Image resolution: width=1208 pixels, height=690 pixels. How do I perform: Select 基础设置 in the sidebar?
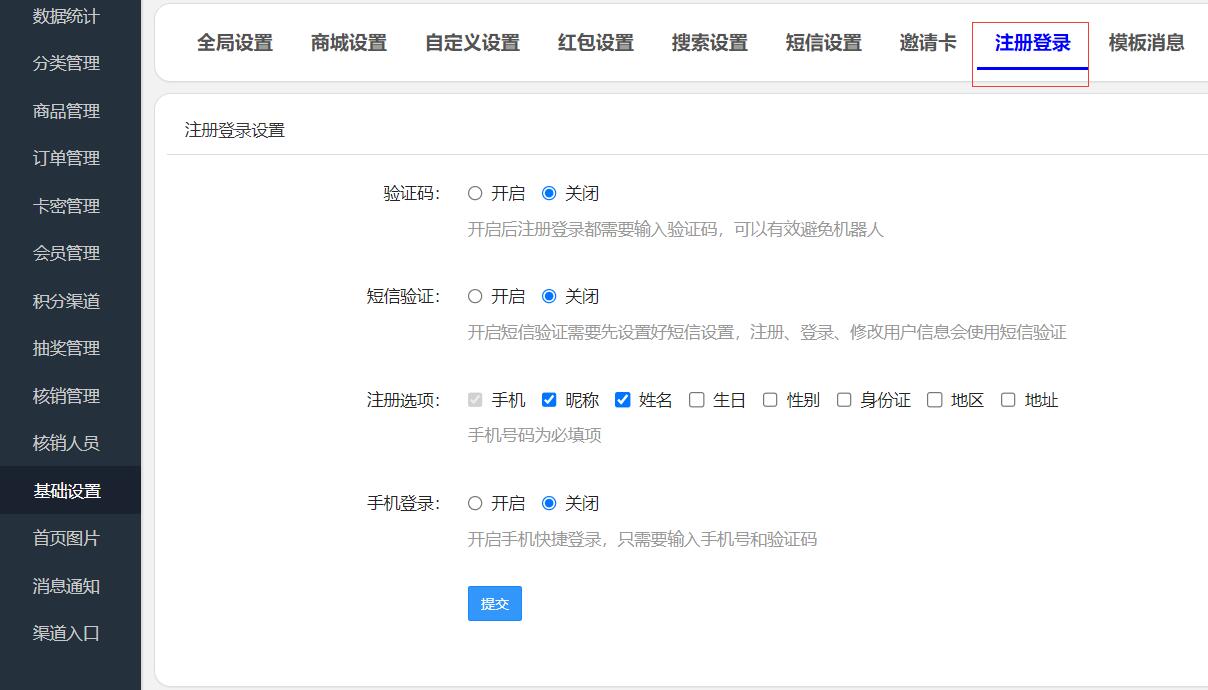[70, 491]
